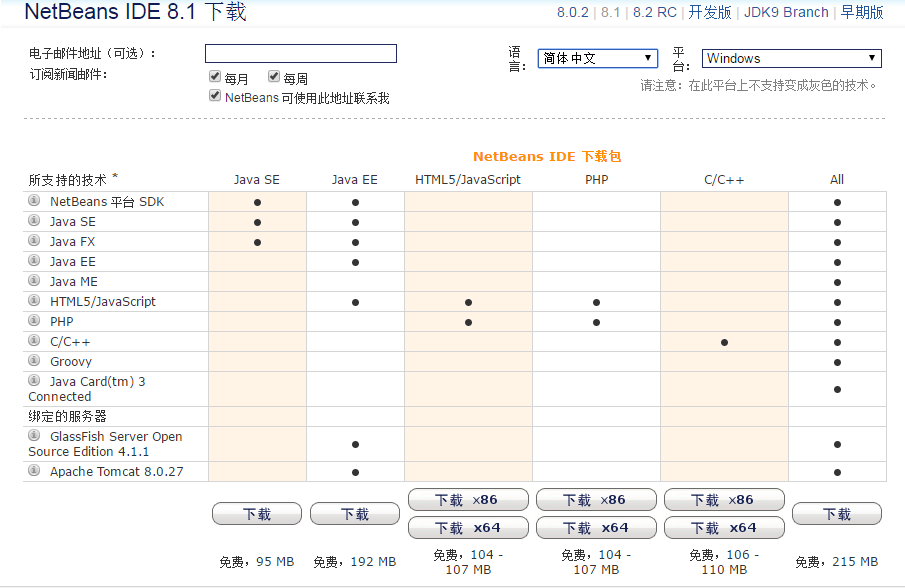The image size is (905, 588).
Task: Open the 8.2 RC version link
Action: click(x=655, y=12)
